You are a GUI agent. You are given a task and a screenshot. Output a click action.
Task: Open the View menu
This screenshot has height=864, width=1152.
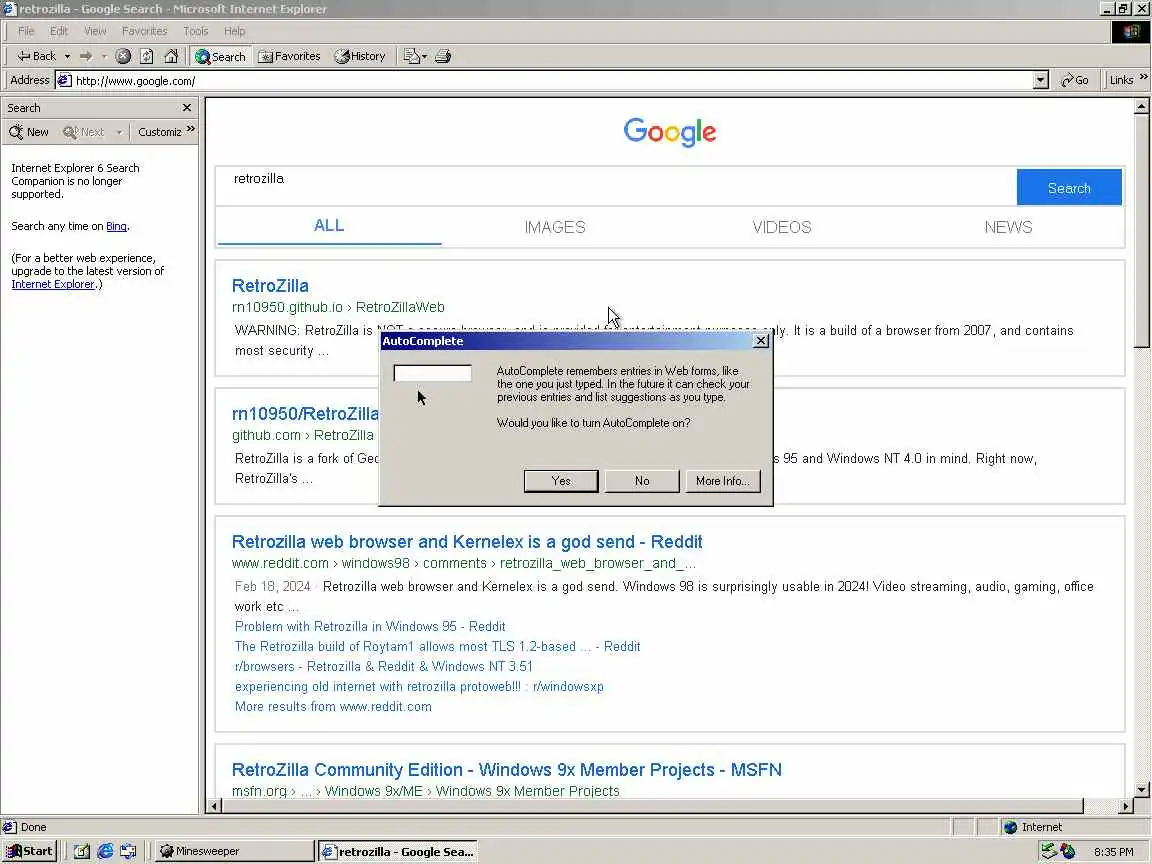click(95, 31)
